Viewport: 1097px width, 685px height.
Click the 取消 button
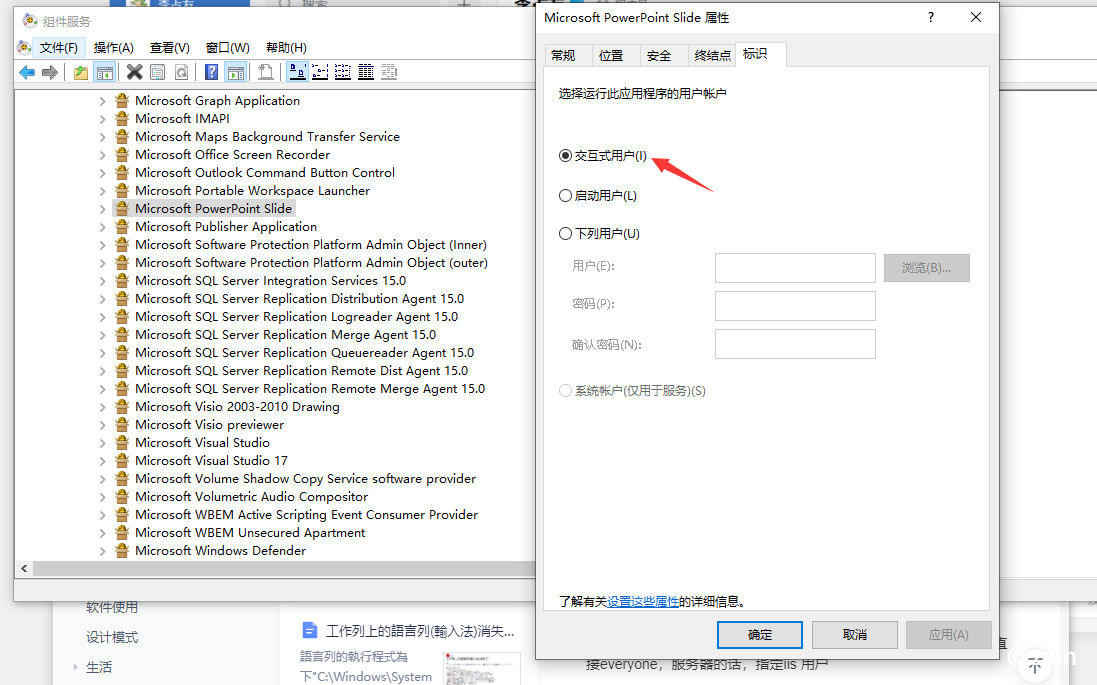pos(855,635)
